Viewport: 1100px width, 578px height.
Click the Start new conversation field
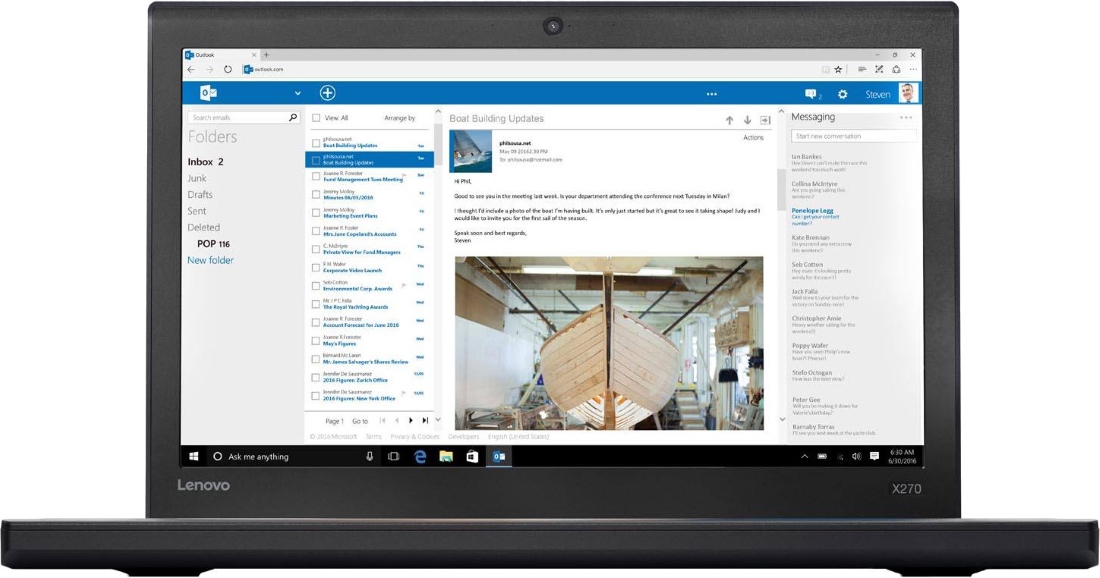[850, 136]
